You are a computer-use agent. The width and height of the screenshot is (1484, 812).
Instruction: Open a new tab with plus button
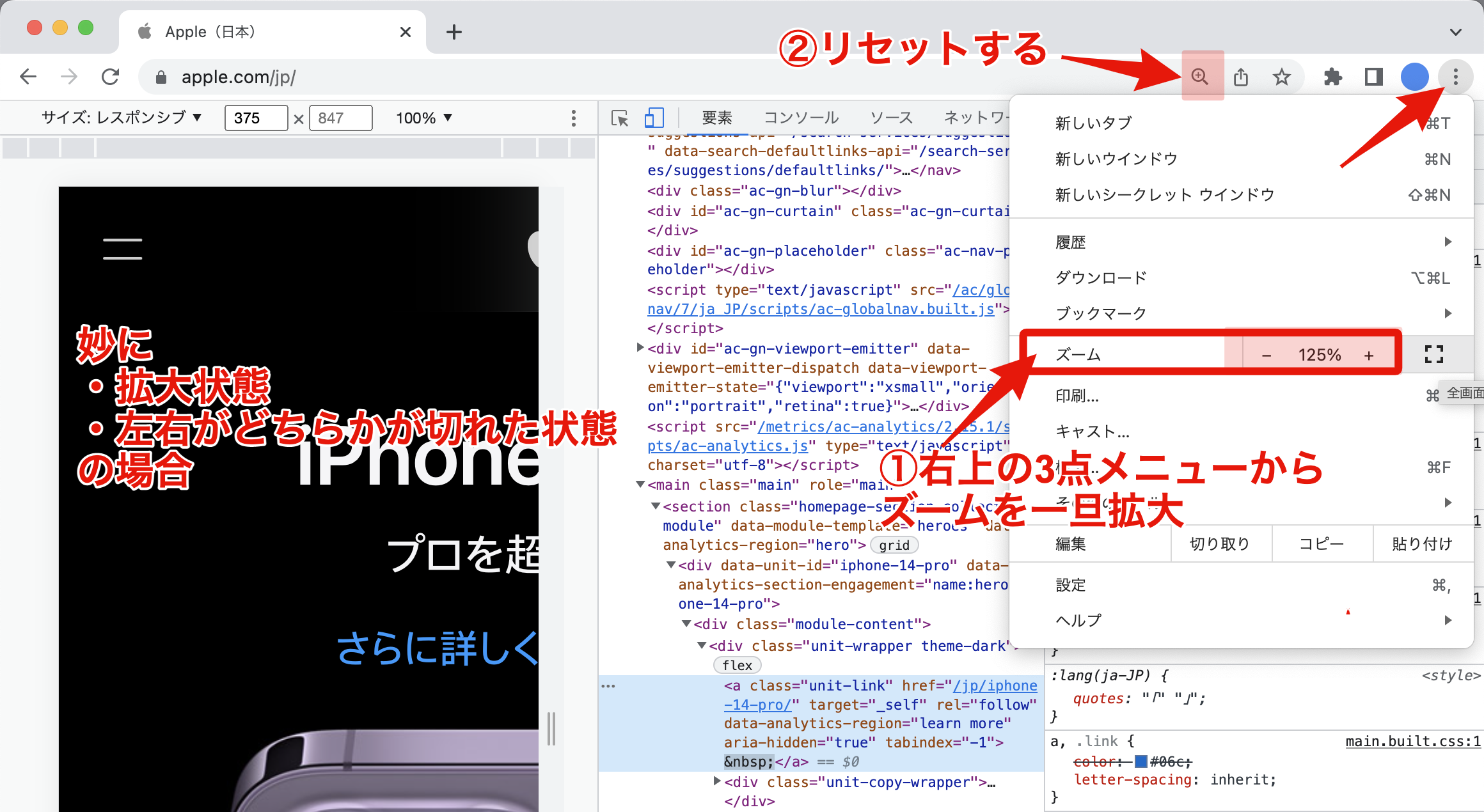coord(454,31)
